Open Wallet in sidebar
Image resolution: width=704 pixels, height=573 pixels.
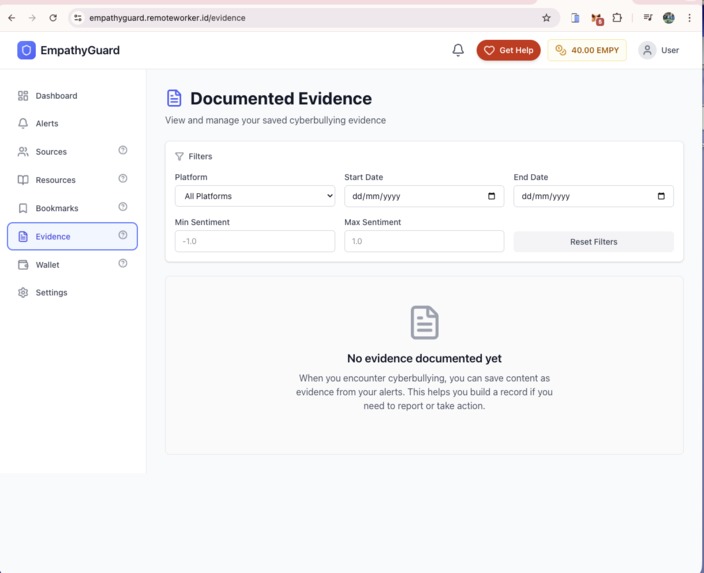click(x=72, y=264)
